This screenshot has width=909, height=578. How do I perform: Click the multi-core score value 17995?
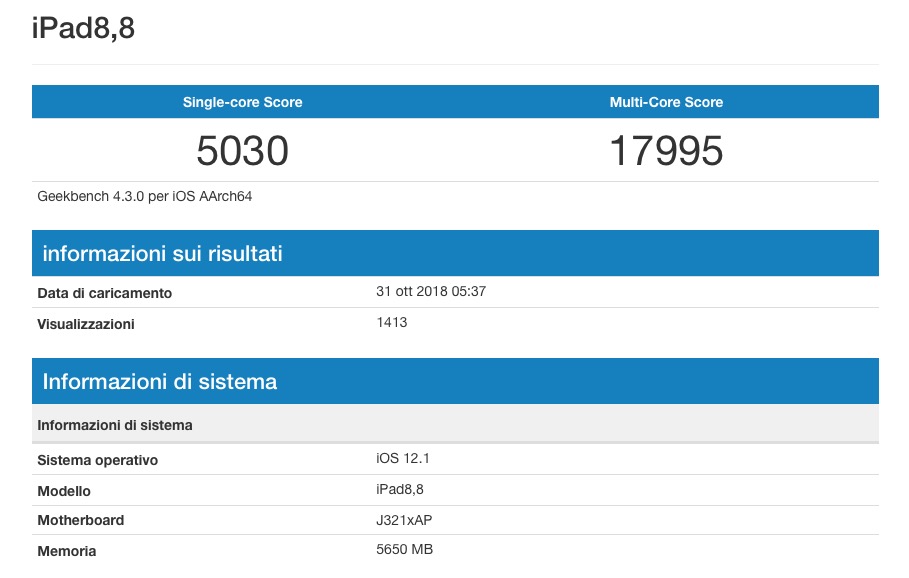click(666, 151)
